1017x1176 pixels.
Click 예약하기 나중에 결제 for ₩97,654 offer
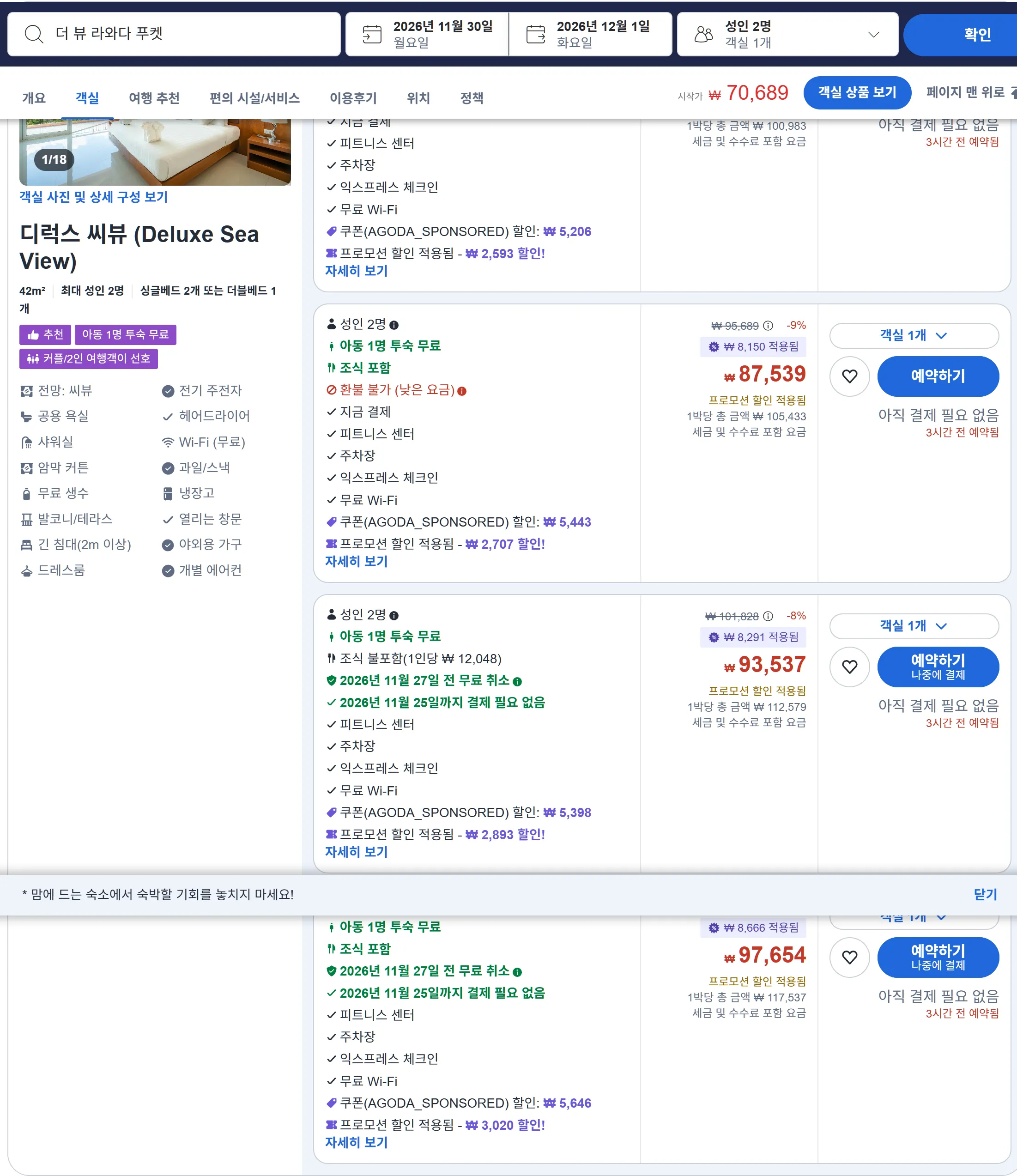[x=938, y=958]
